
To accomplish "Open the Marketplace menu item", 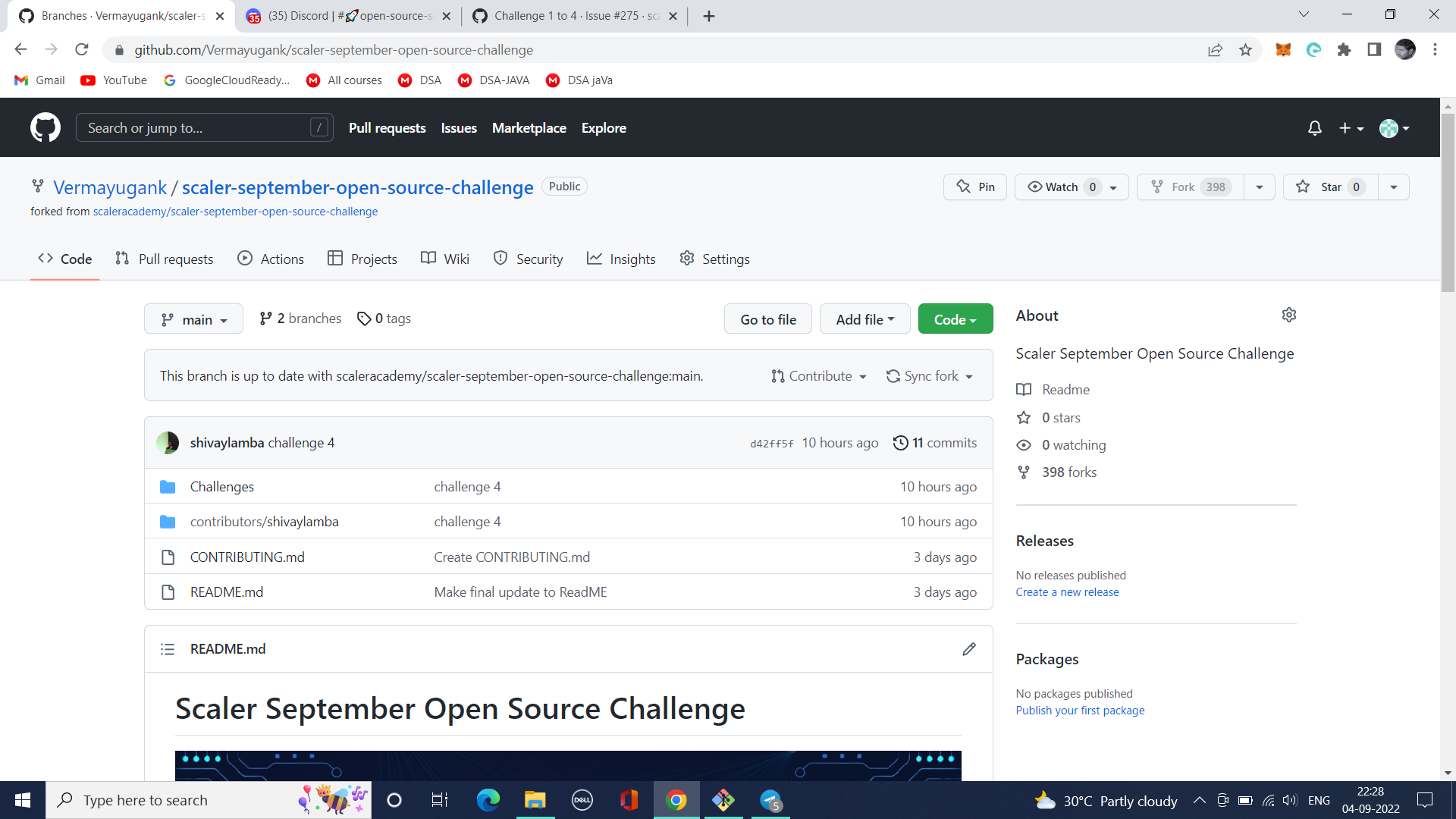I will click(529, 127).
